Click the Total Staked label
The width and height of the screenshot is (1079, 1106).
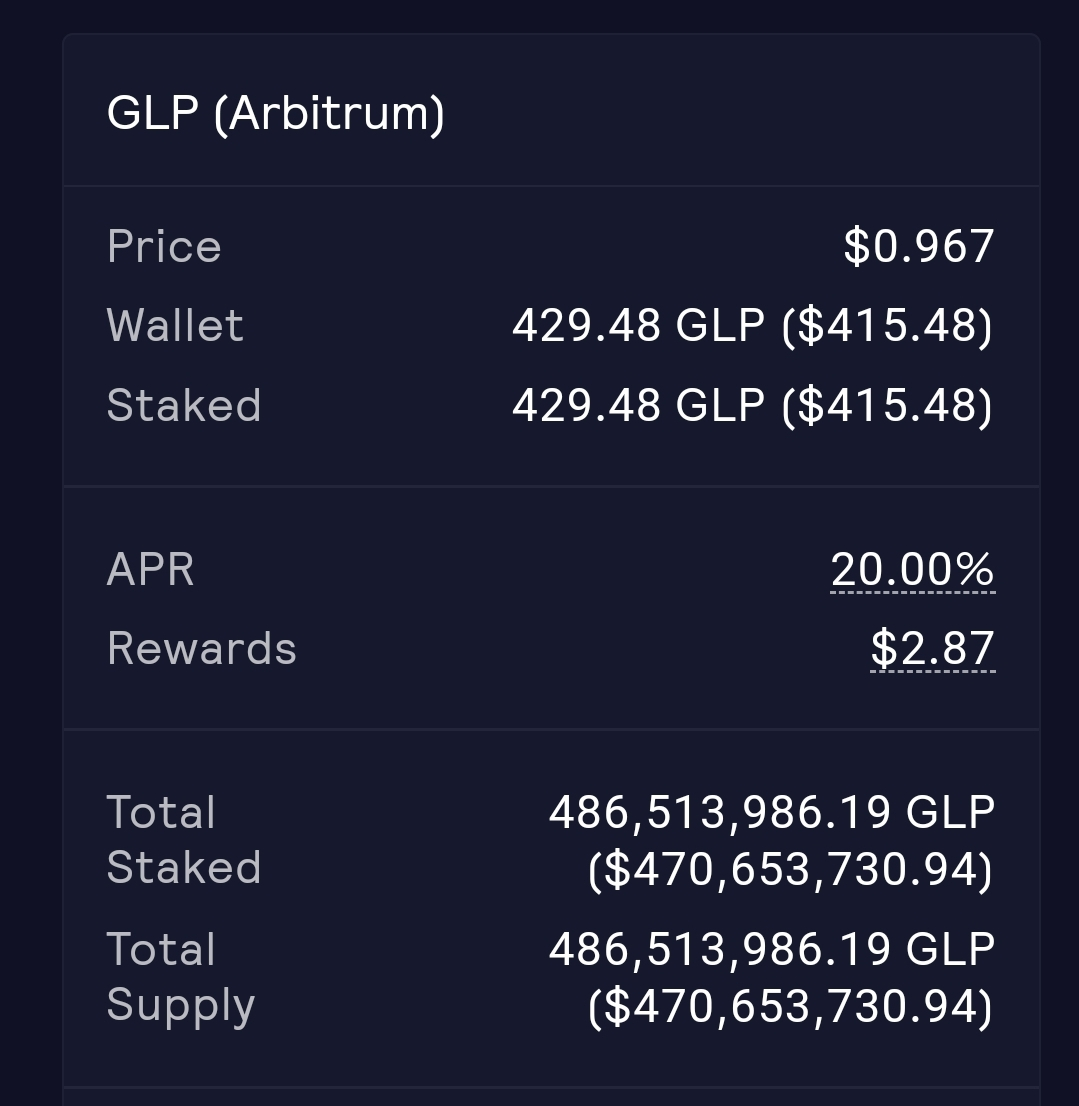[184, 839]
